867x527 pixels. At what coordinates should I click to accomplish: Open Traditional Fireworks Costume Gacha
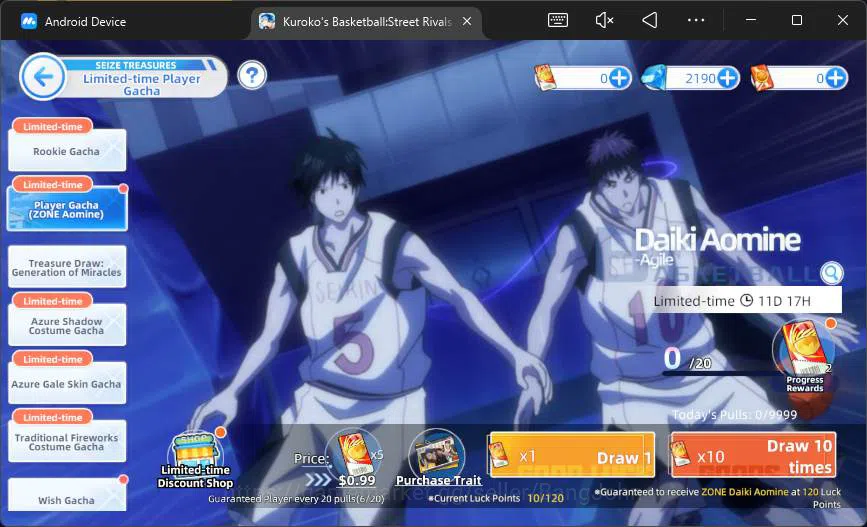click(67, 441)
